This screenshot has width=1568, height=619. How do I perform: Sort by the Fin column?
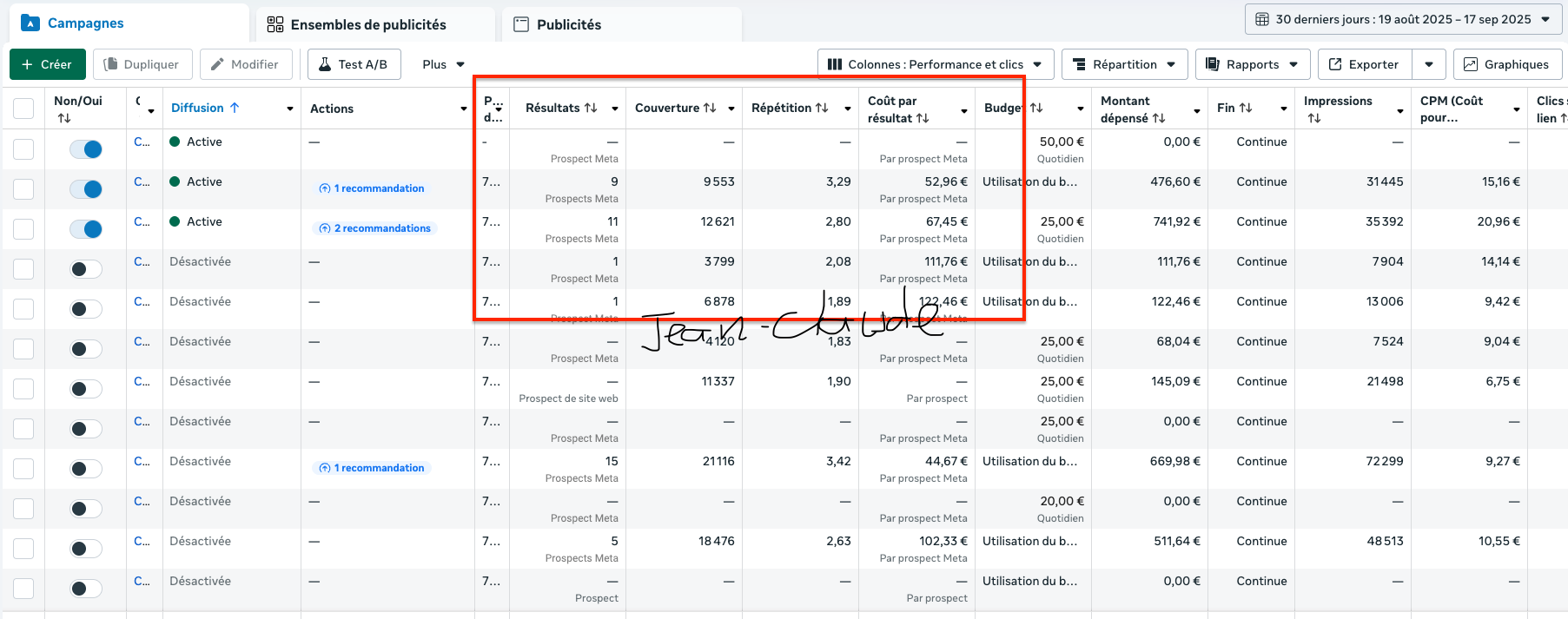(x=1234, y=108)
